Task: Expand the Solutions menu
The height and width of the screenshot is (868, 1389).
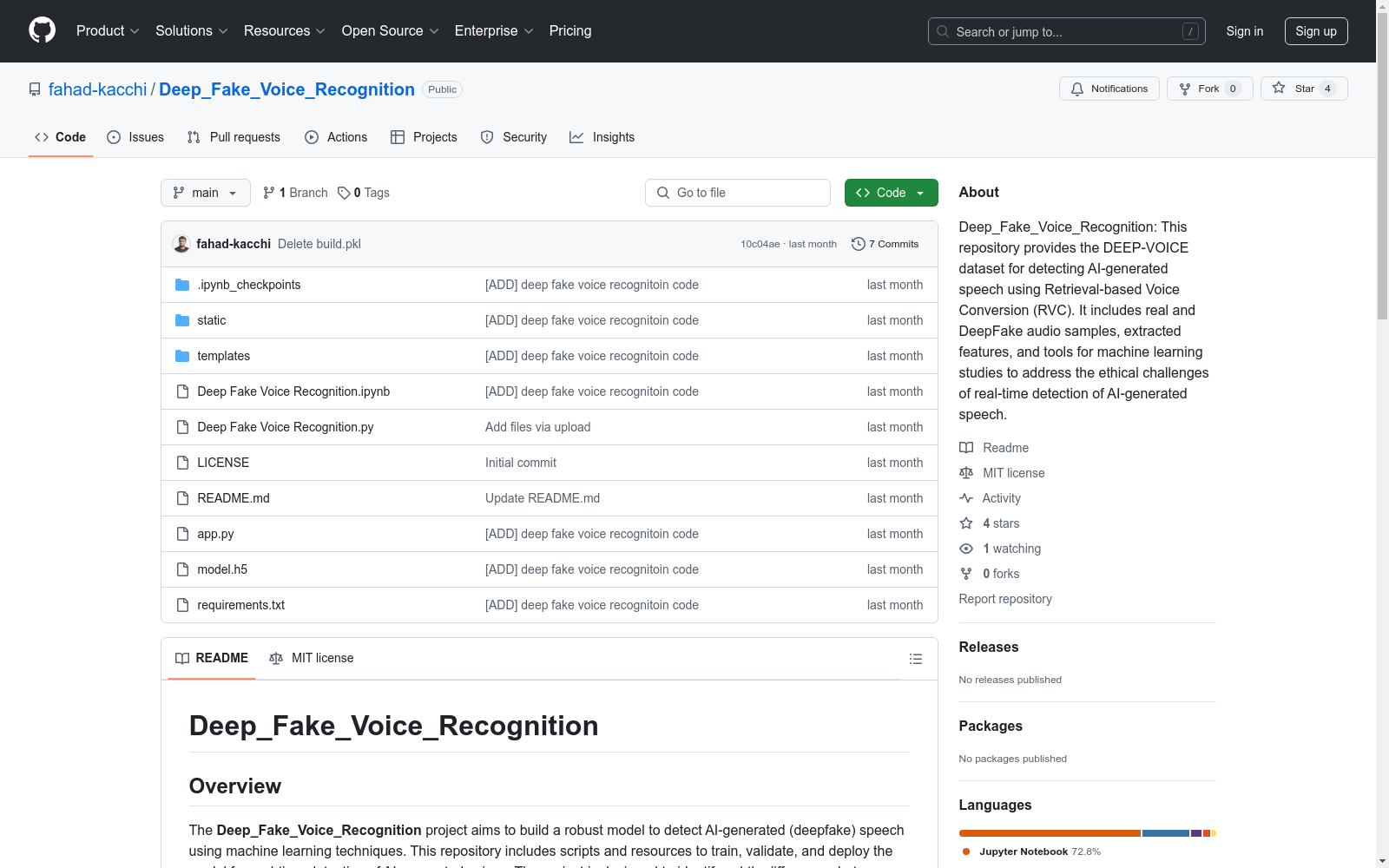Action: point(192,31)
